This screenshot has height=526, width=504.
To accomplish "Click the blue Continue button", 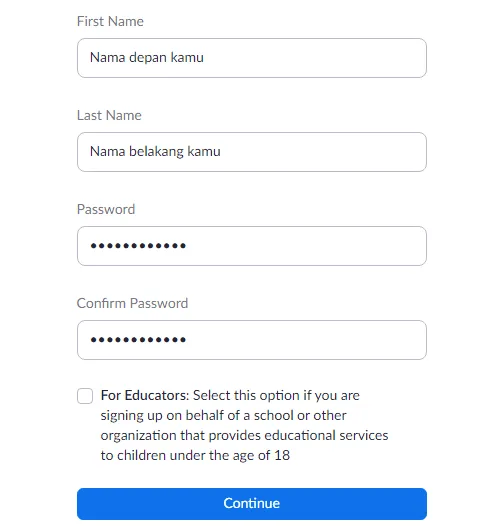I will (252, 504).
